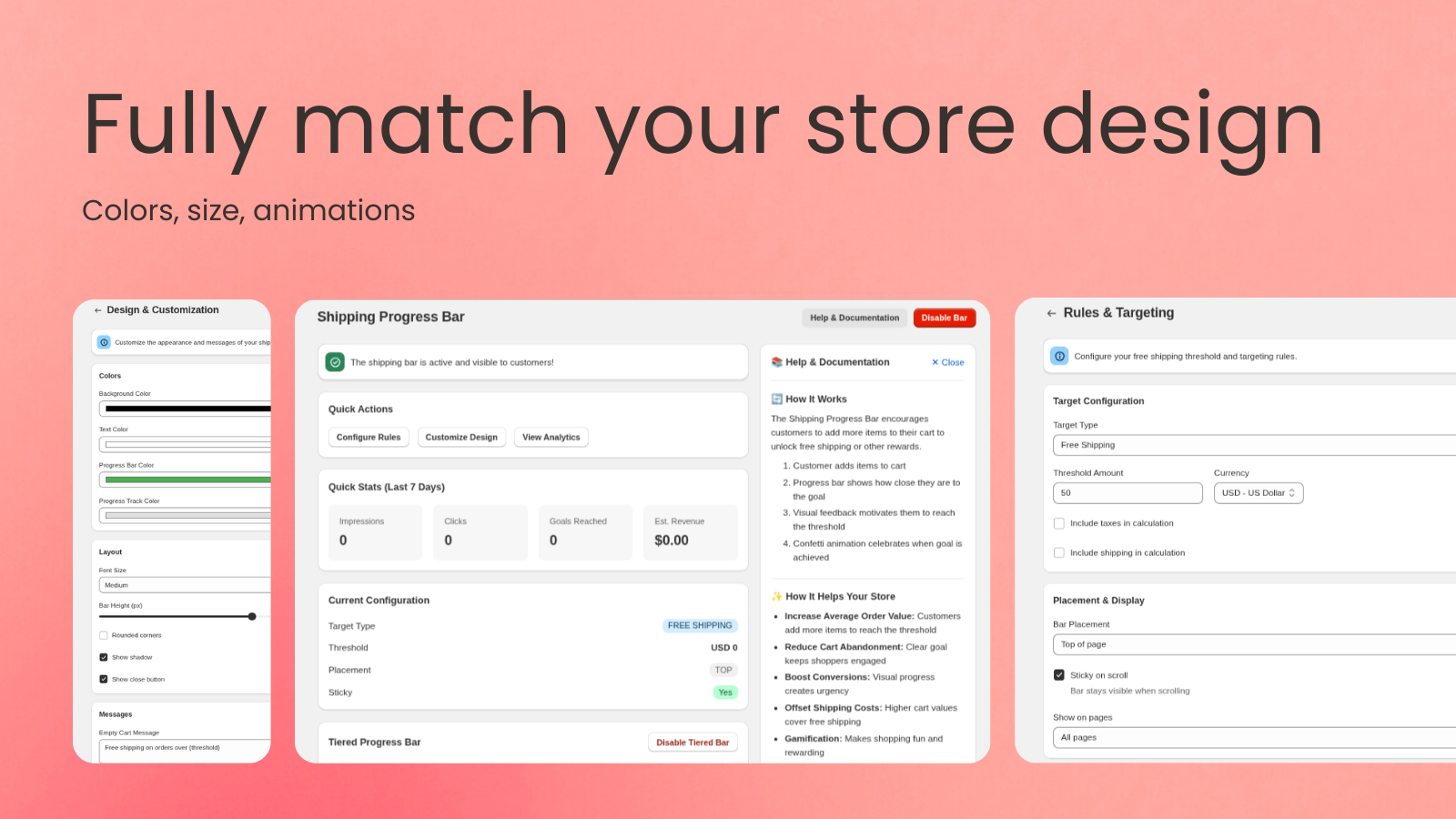Click the package icon in Help & Documentation header
The image size is (1456, 819).
[x=777, y=362]
